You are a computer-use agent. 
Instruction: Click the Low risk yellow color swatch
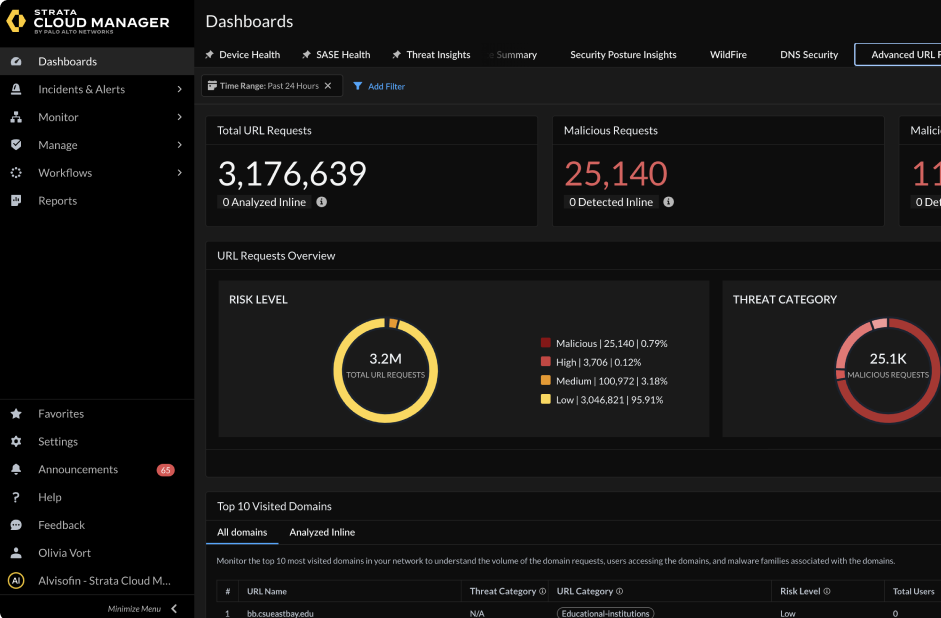tap(546, 400)
